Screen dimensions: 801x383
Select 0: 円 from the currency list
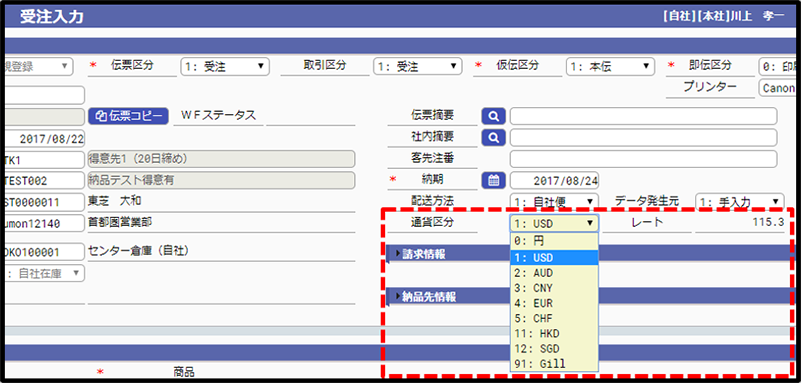click(554, 241)
